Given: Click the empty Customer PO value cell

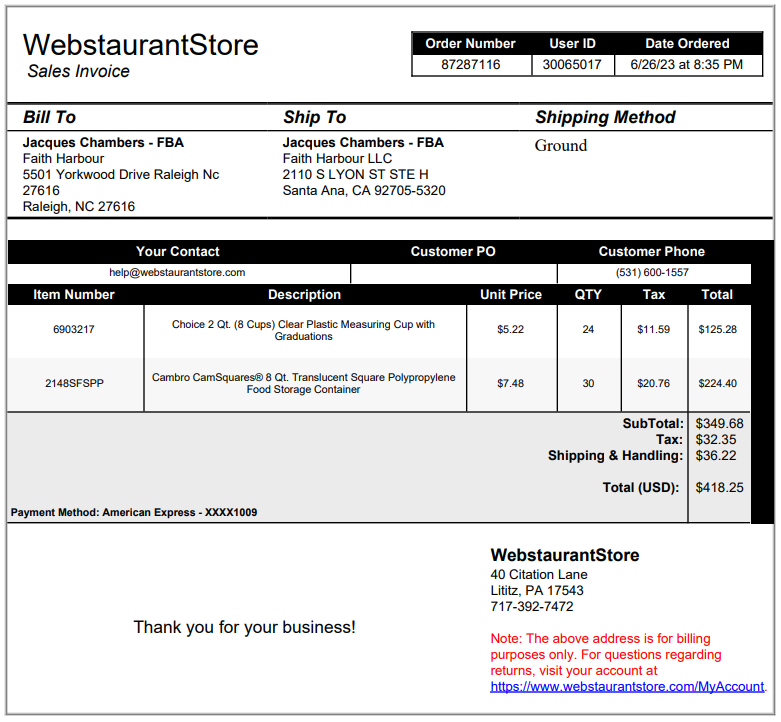Looking at the screenshot, I should coord(454,273).
